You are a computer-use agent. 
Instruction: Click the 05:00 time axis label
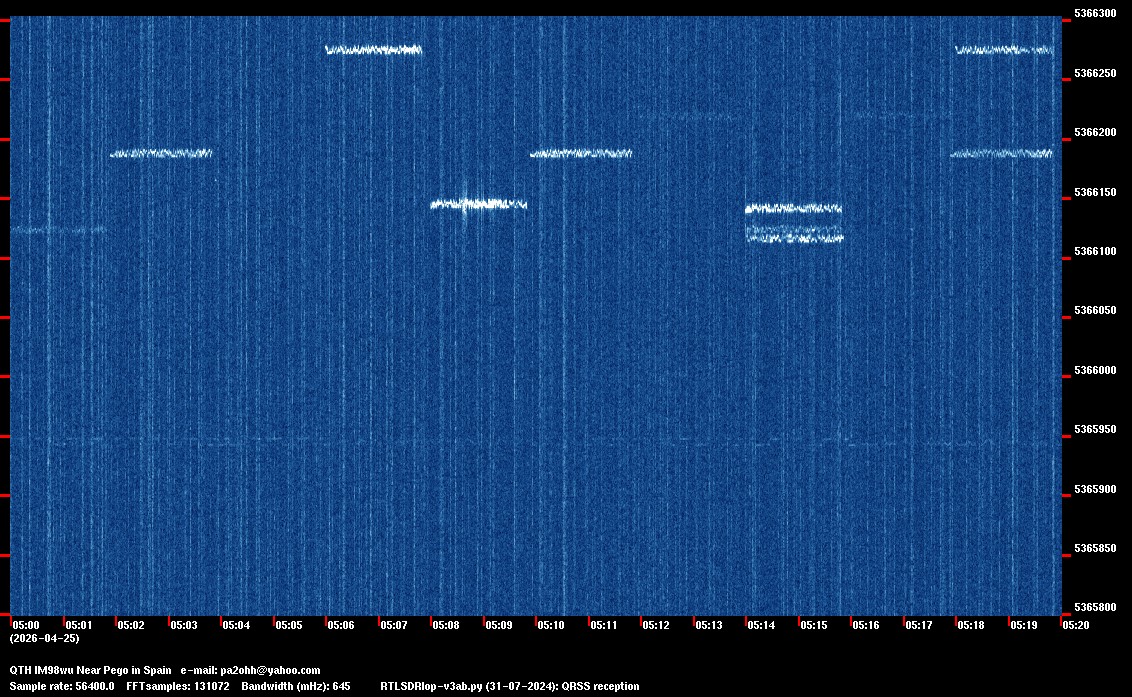pyautogui.click(x=25, y=625)
